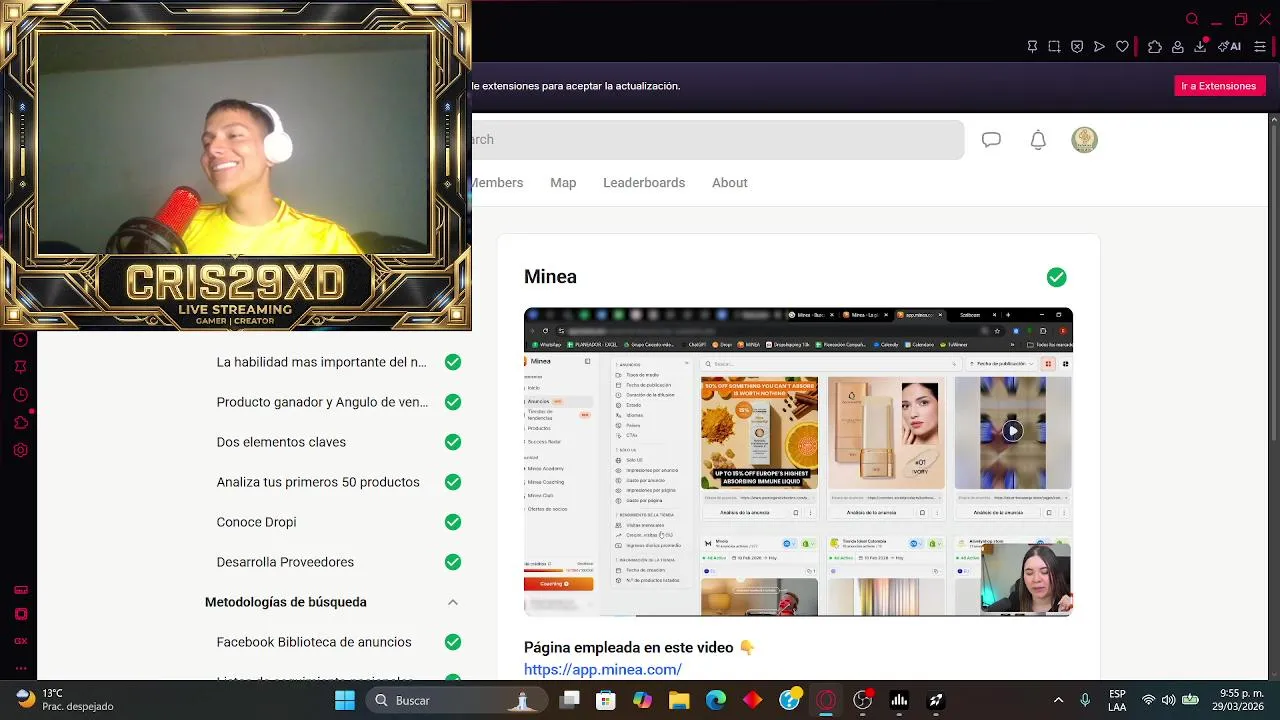The image size is (1280, 720).
Task: Open File Explorer from the taskbar
Action: [679, 700]
